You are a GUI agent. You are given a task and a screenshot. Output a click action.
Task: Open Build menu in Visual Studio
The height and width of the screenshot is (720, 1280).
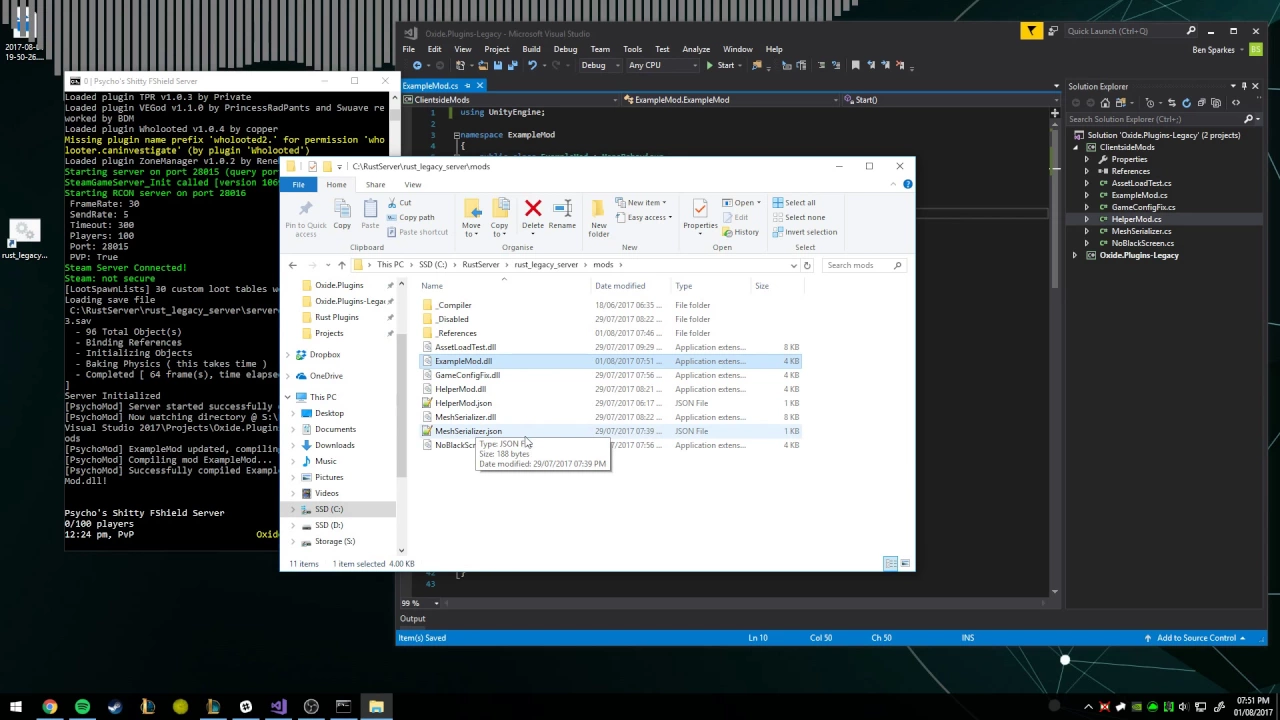click(x=531, y=49)
